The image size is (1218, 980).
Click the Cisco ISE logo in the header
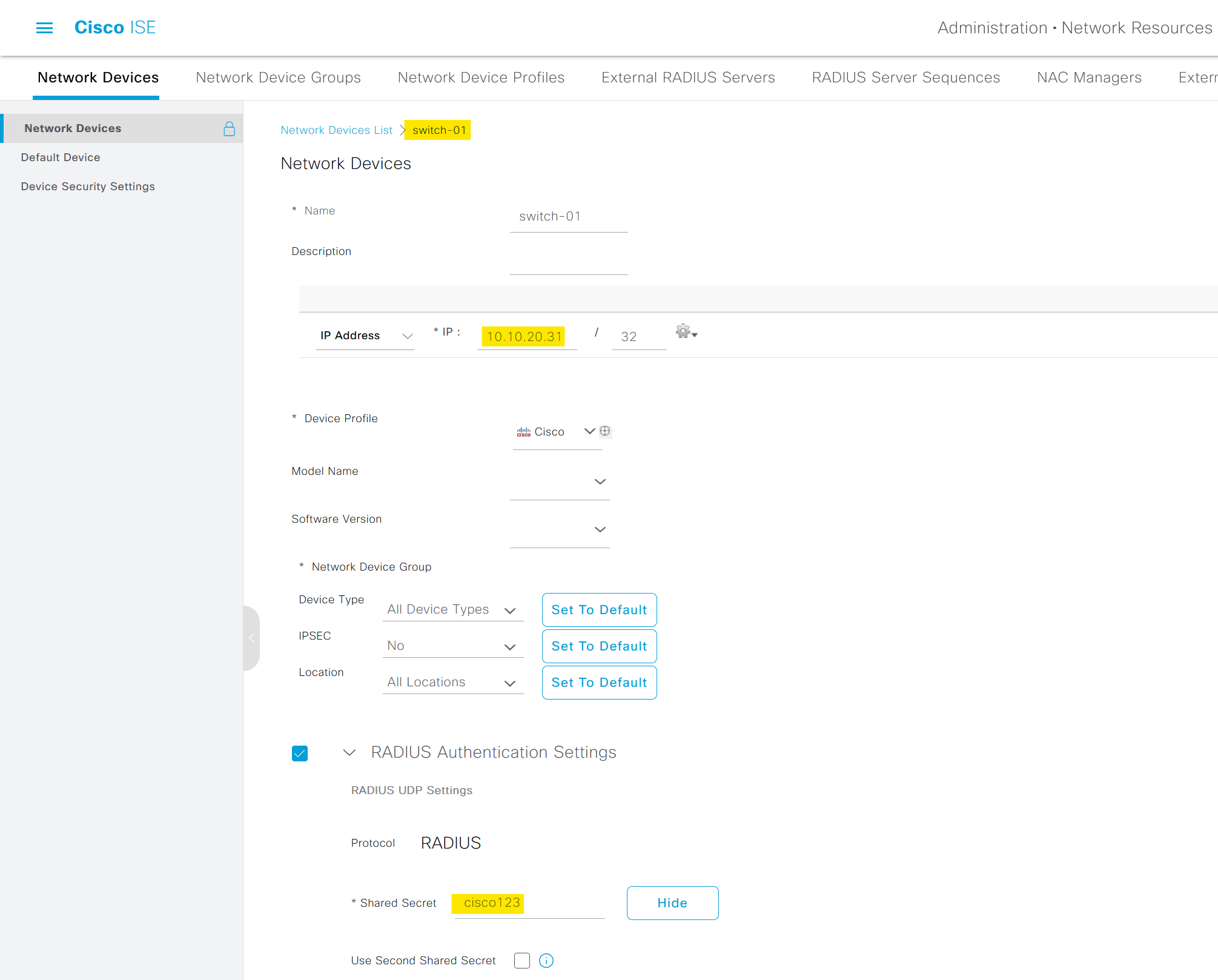114,27
